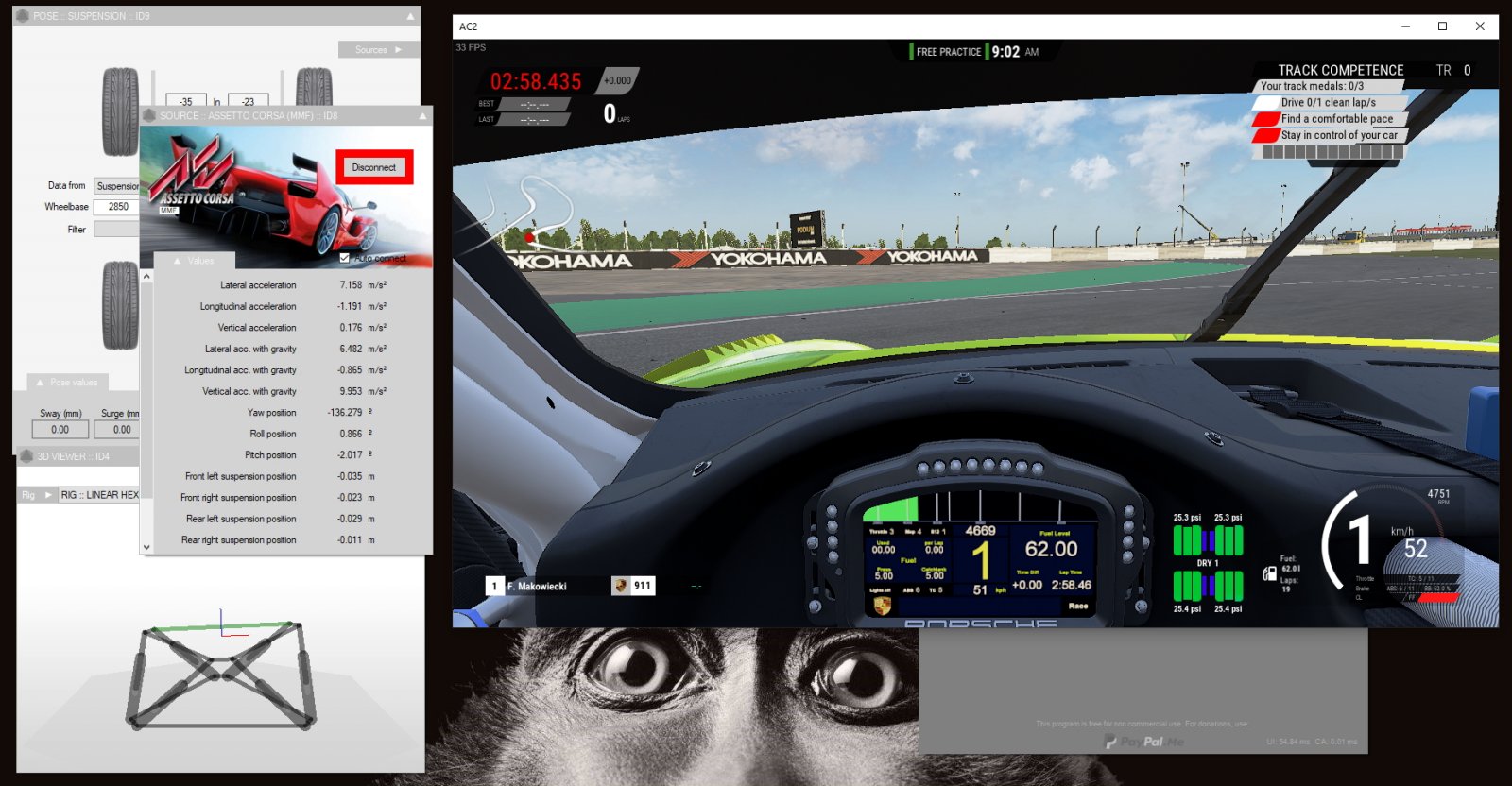Edit the Wheelbase value field
The height and width of the screenshot is (786, 1512).
click(117, 207)
